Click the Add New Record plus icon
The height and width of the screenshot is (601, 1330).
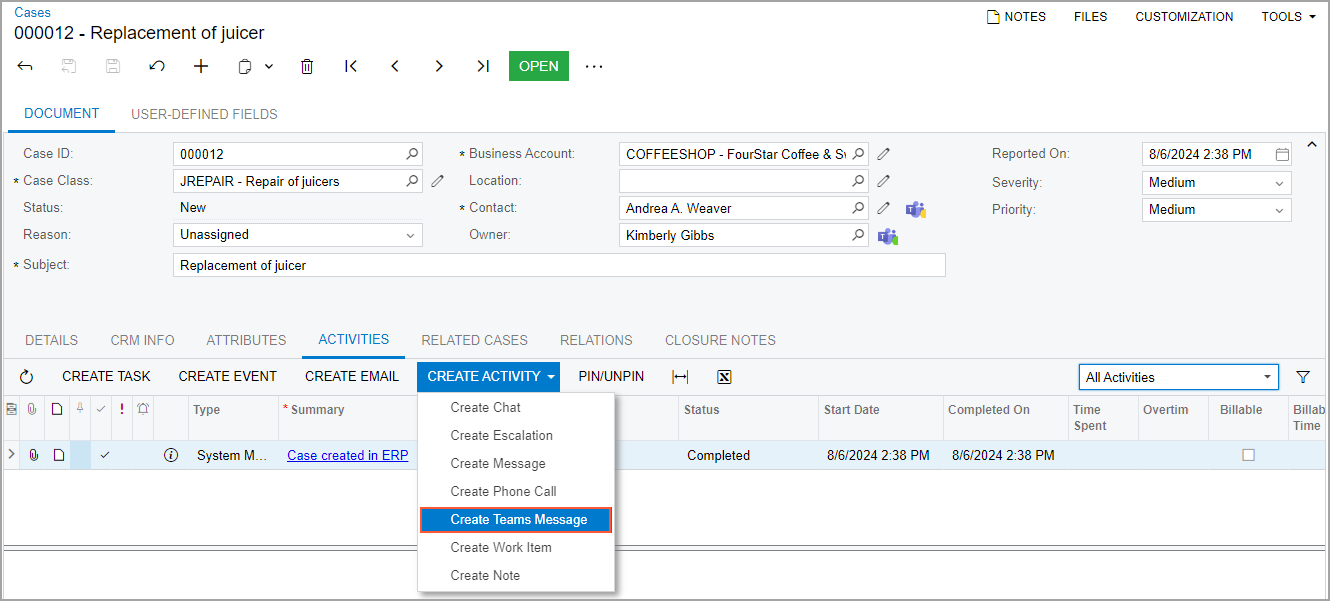(x=201, y=66)
